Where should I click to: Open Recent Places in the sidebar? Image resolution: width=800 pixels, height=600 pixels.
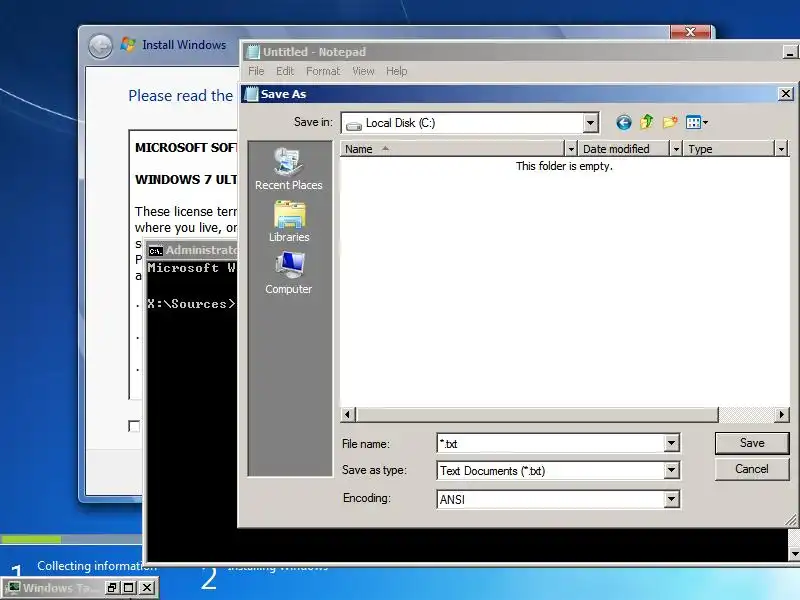pyautogui.click(x=289, y=169)
